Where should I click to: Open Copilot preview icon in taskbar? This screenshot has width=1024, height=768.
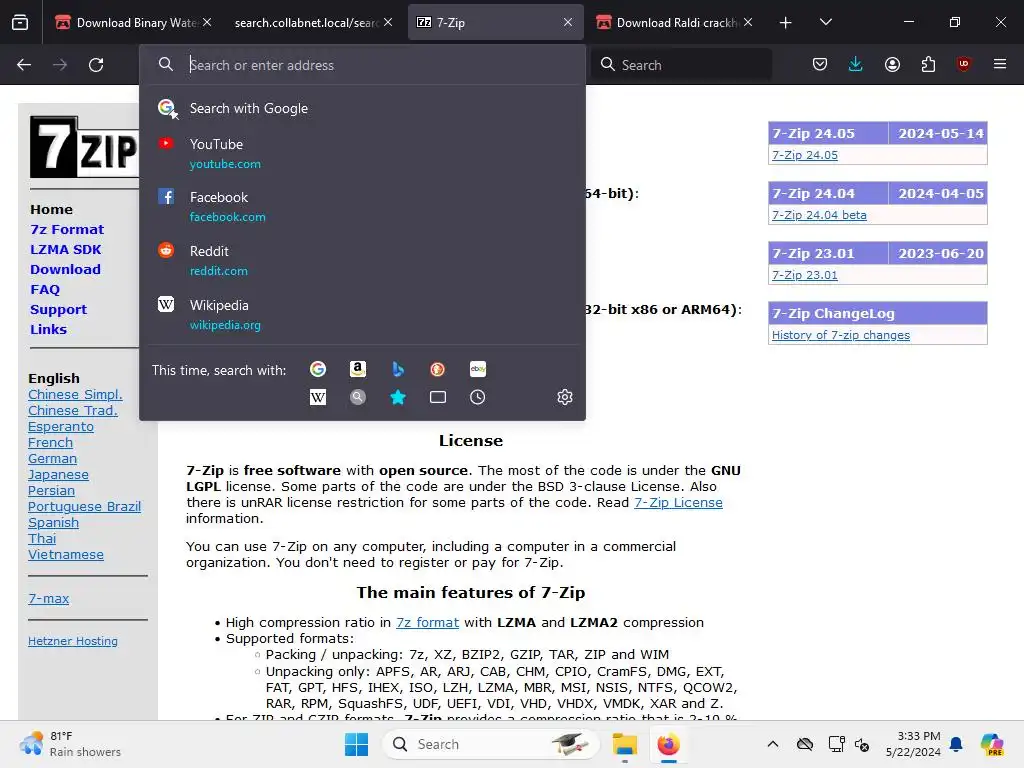(x=992, y=744)
